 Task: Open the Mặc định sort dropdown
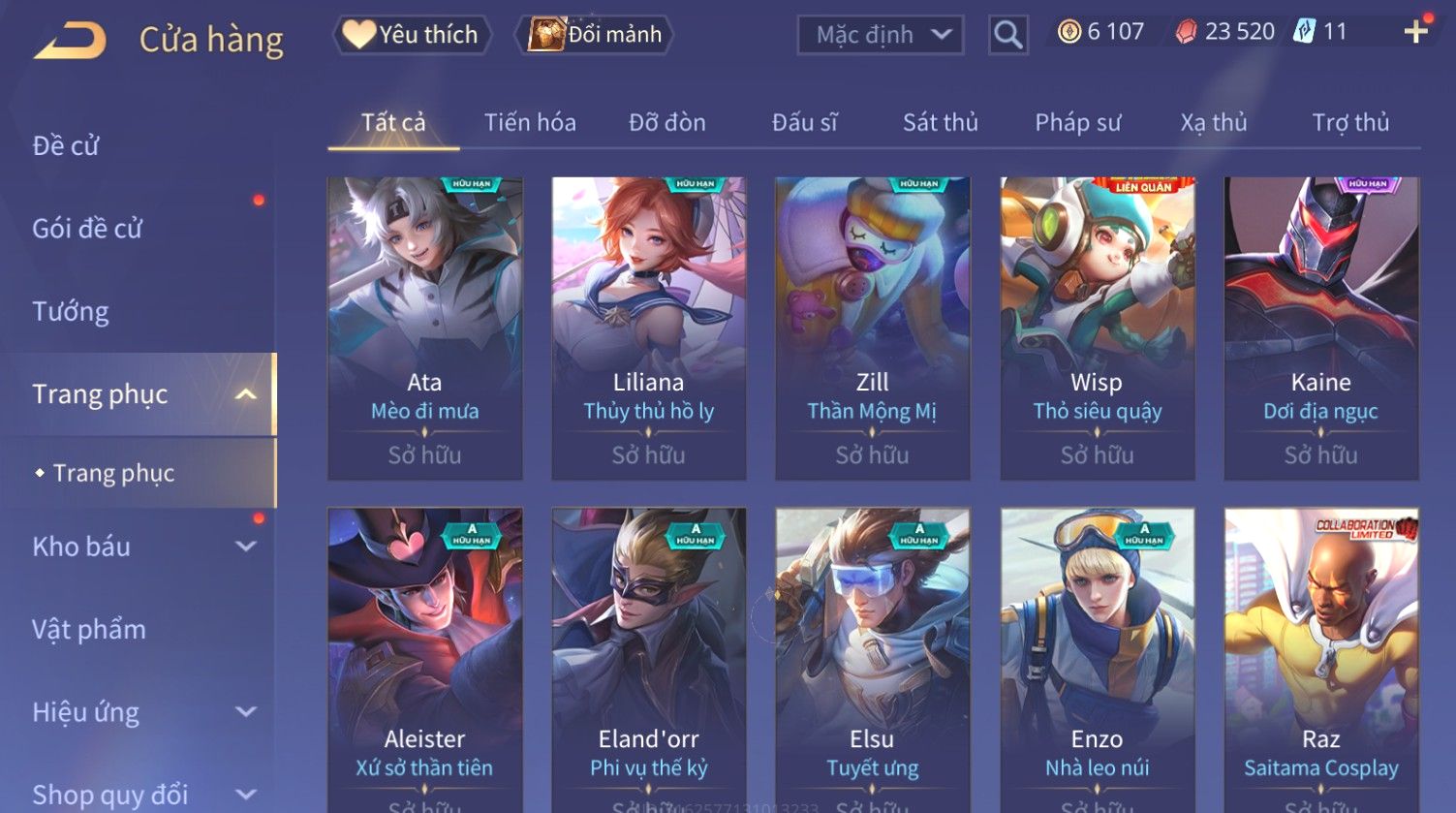click(x=881, y=35)
